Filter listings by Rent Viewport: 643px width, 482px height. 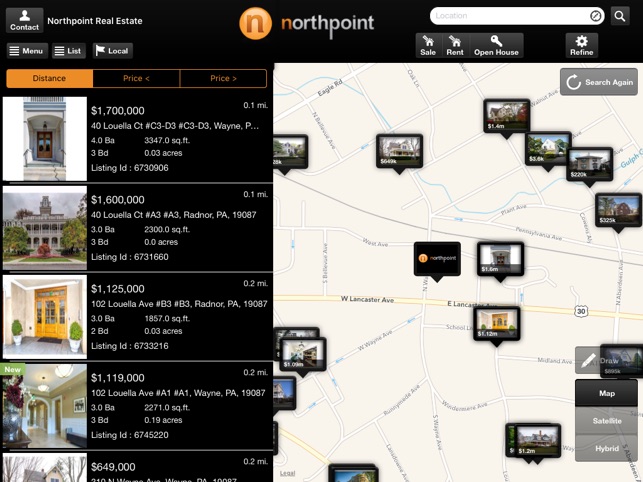coord(455,46)
